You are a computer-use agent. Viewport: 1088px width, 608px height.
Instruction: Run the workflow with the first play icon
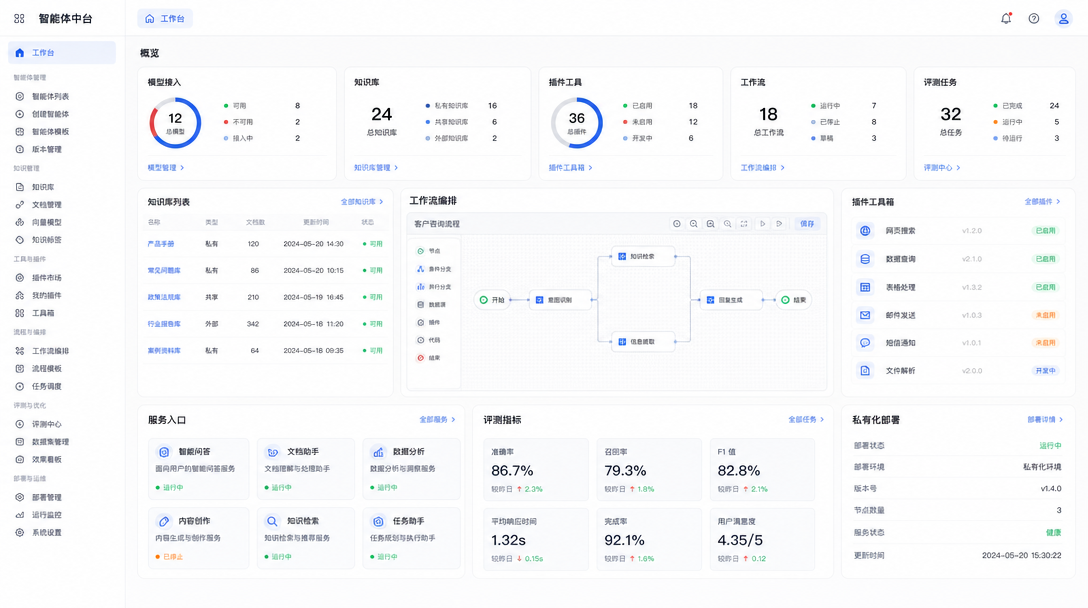(762, 224)
